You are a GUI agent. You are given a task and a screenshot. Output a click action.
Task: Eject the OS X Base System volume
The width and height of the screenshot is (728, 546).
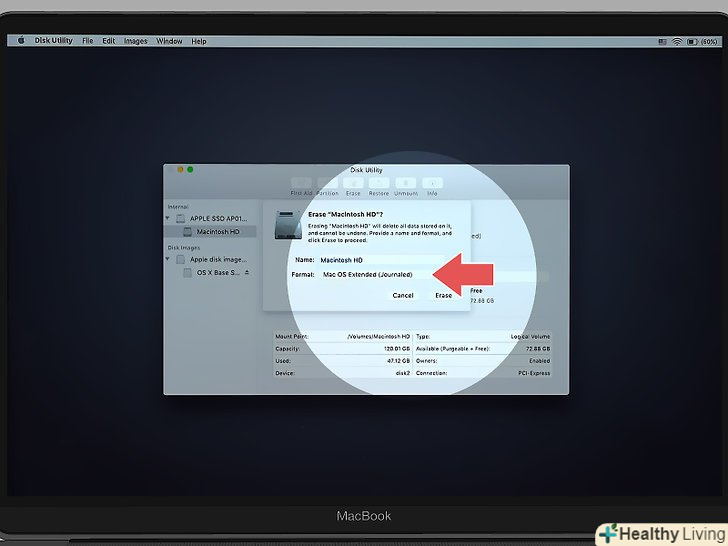[x=247, y=273]
